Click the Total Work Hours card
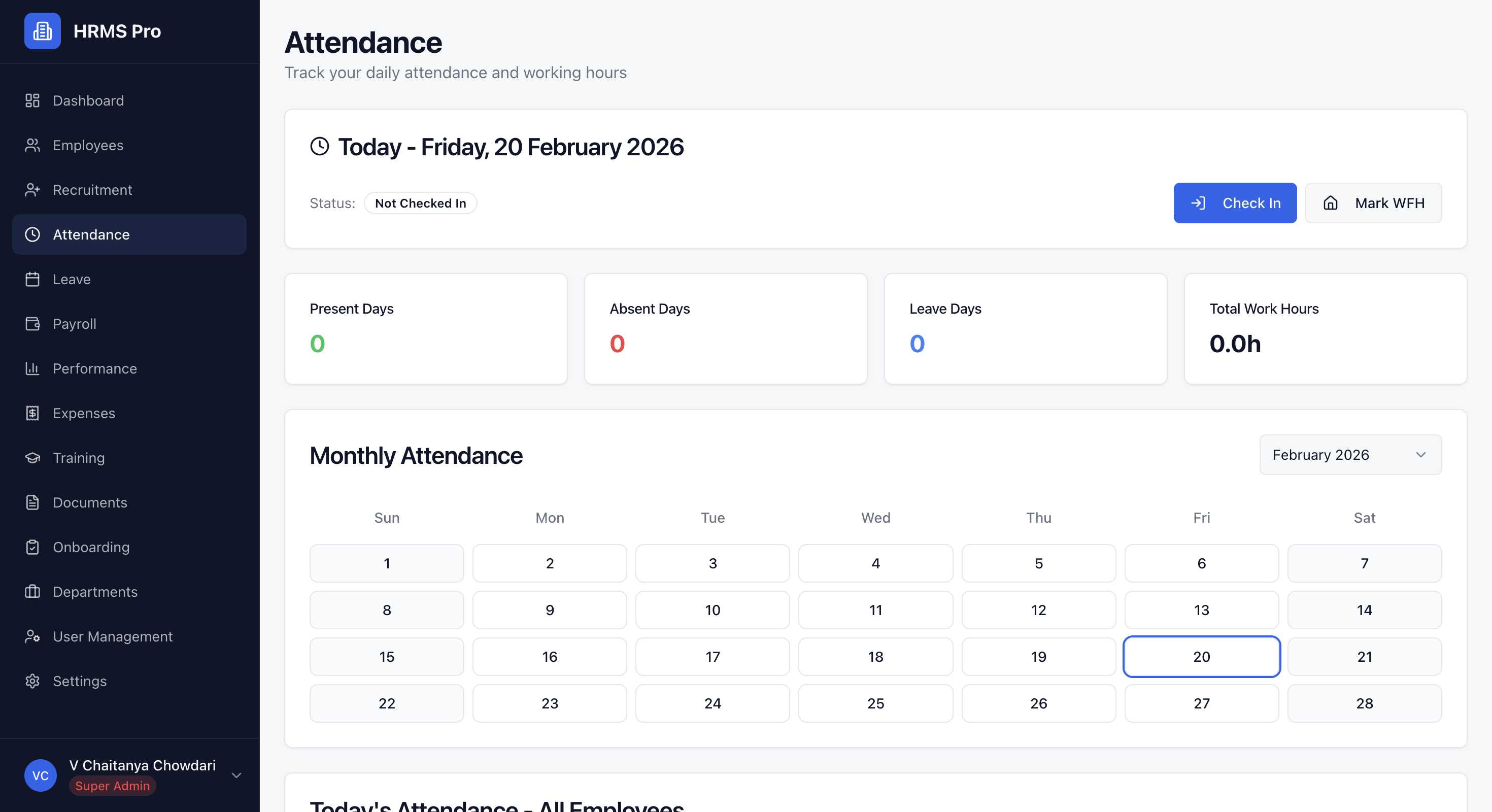 tap(1325, 328)
